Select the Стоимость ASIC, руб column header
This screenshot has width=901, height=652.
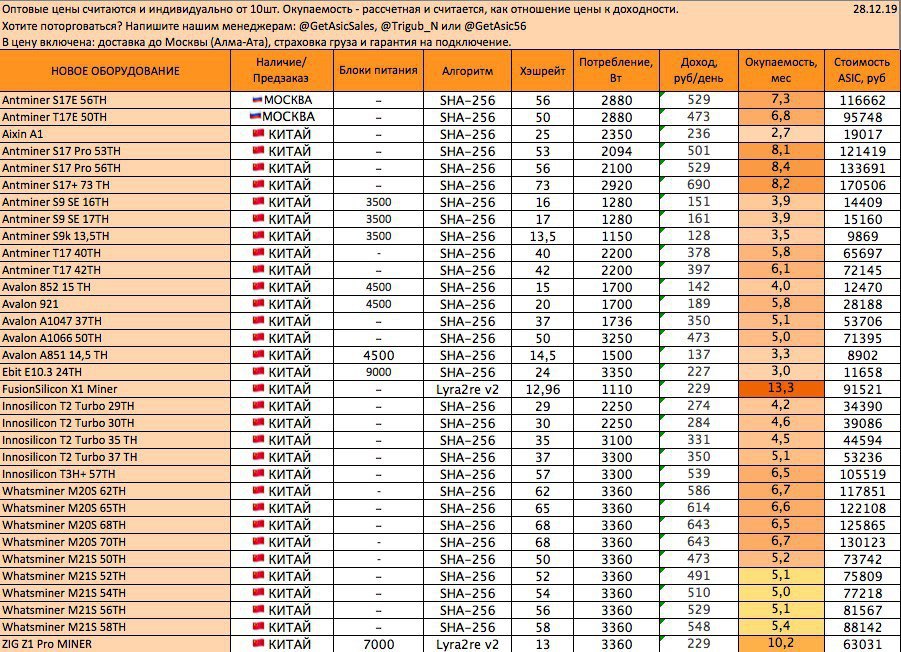pyautogui.click(x=862, y=71)
